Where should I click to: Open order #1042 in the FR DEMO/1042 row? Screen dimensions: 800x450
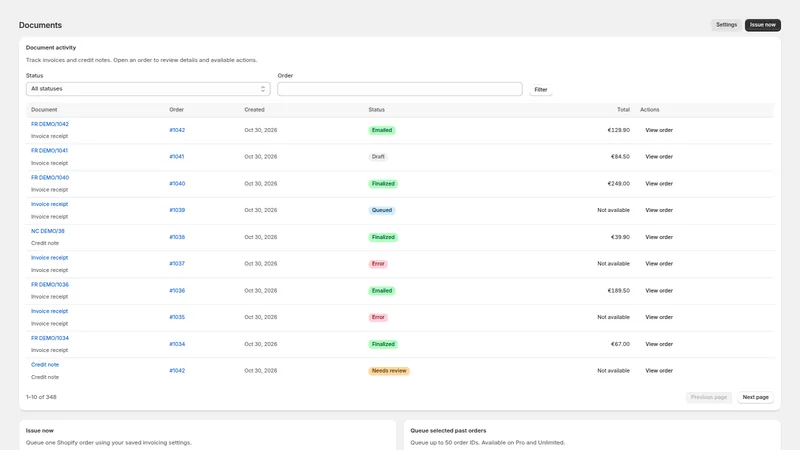click(177, 130)
